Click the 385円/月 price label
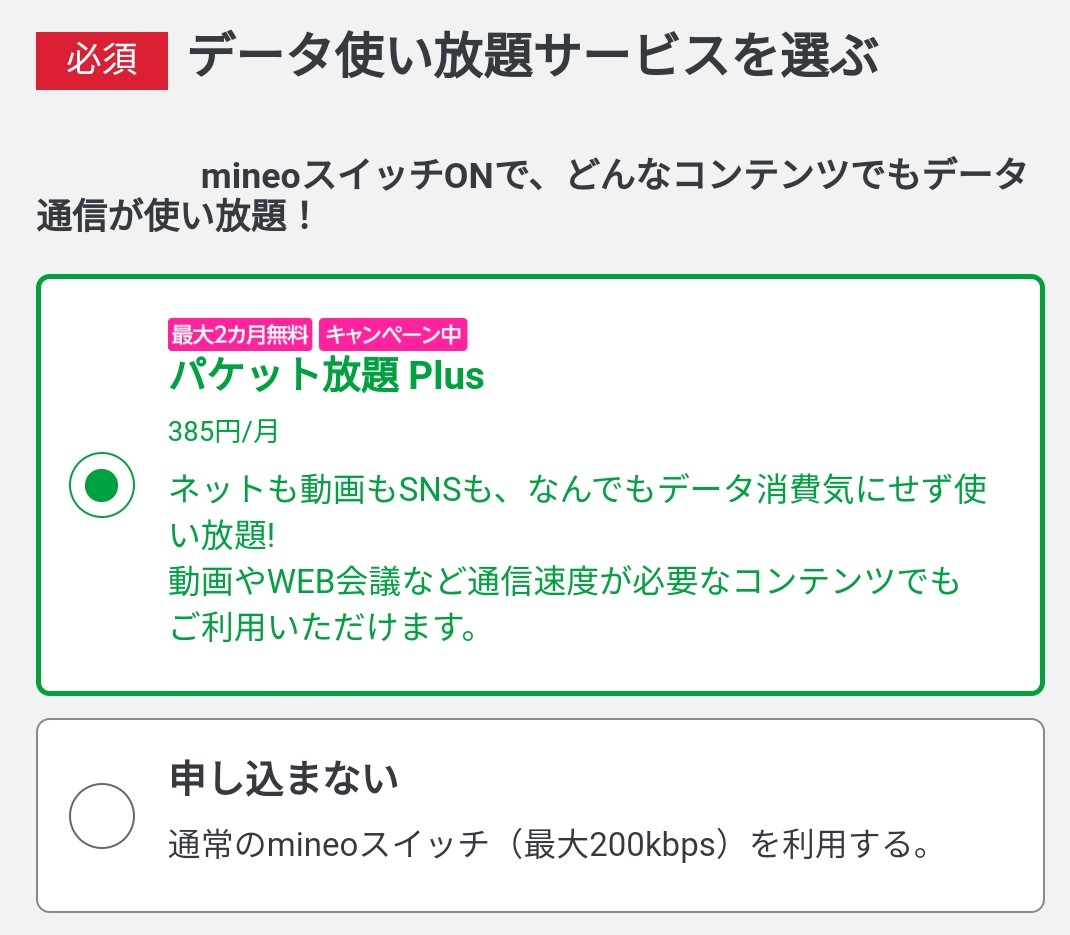 pos(220,431)
